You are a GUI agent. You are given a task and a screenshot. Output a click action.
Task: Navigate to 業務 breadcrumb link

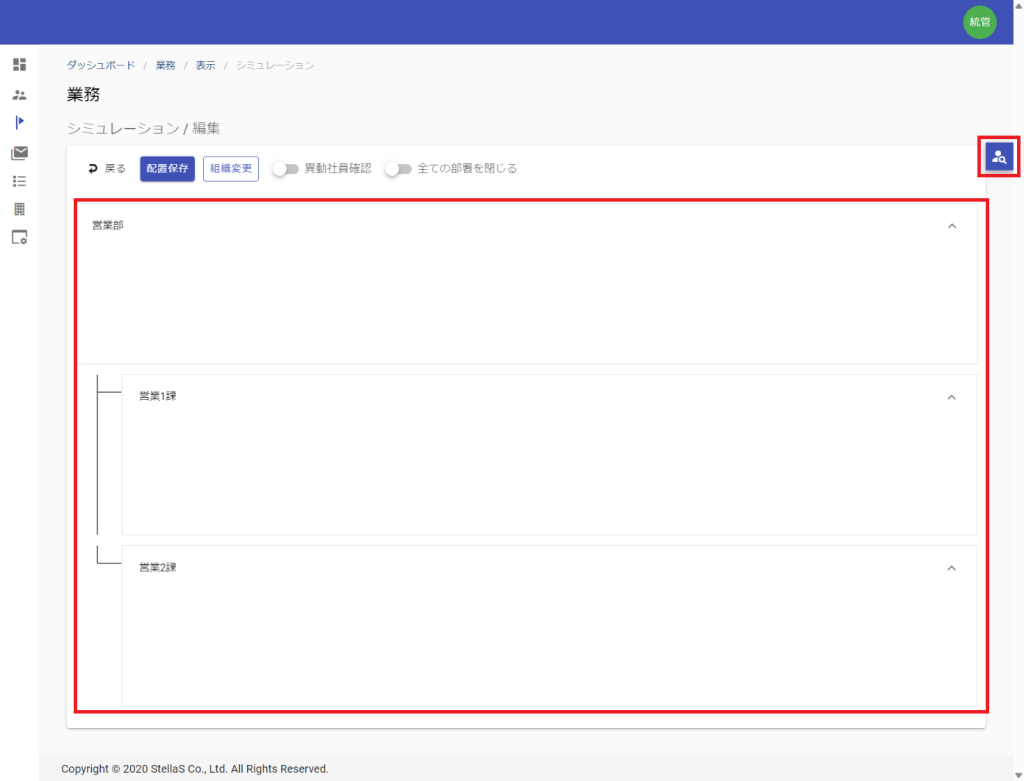click(165, 65)
